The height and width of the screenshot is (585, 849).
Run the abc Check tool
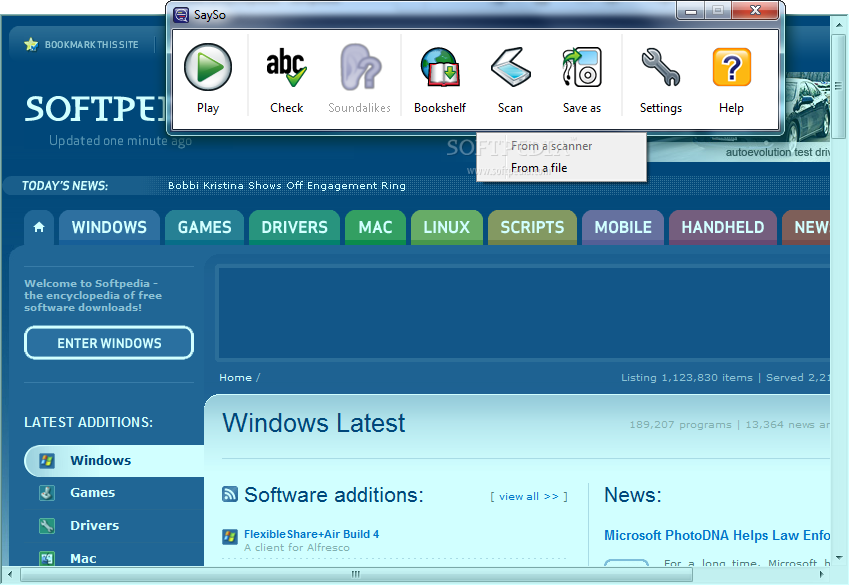pyautogui.click(x=286, y=79)
